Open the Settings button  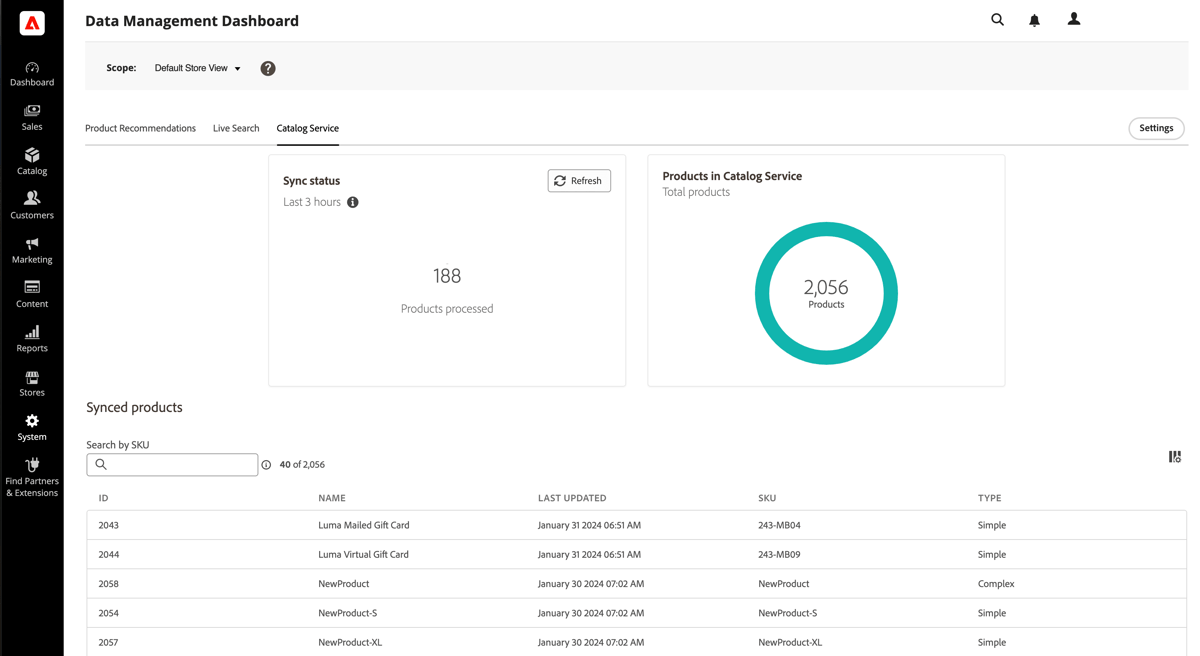click(1156, 128)
